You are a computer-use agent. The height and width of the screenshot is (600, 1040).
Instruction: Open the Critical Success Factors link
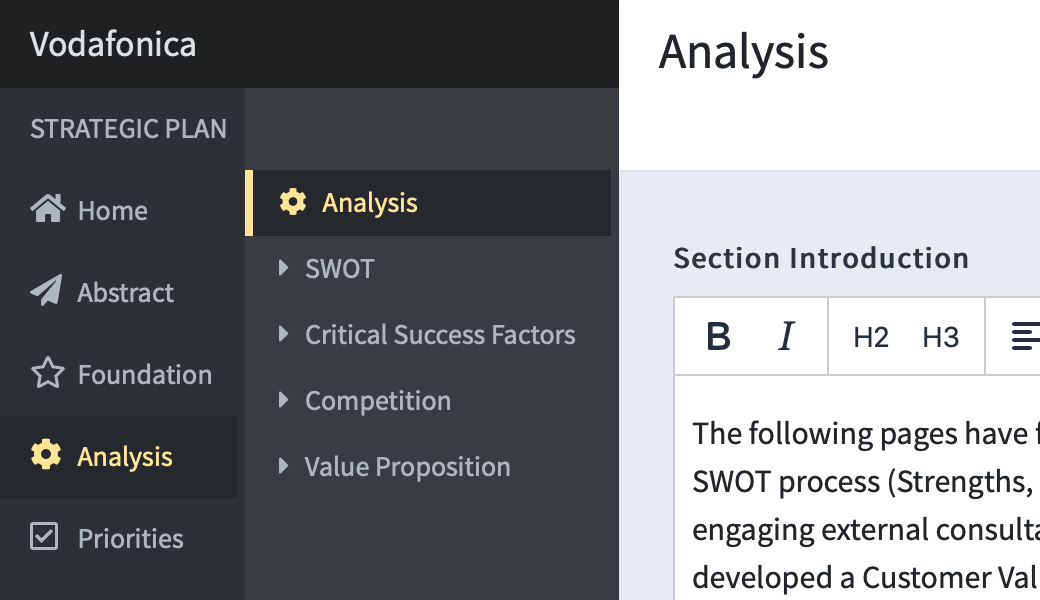pyautogui.click(x=440, y=335)
